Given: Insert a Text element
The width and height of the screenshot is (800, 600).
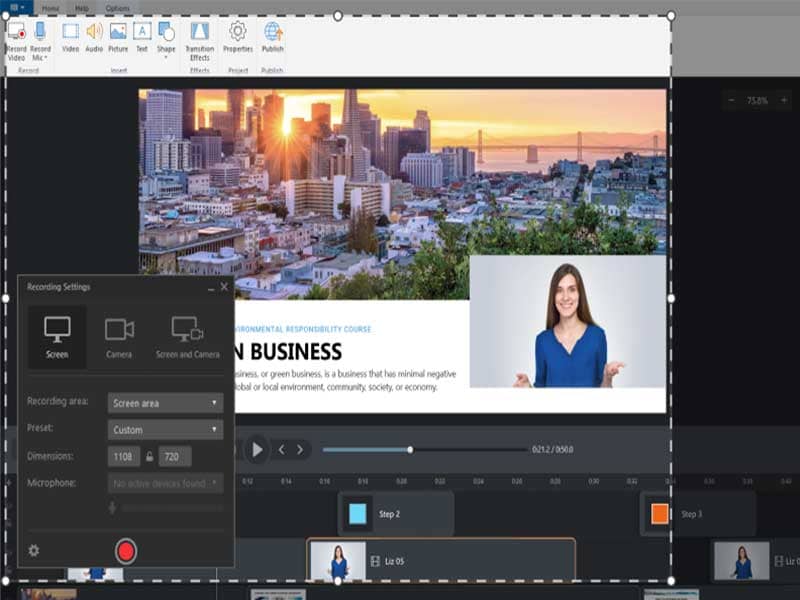Looking at the screenshot, I should pos(142,40).
